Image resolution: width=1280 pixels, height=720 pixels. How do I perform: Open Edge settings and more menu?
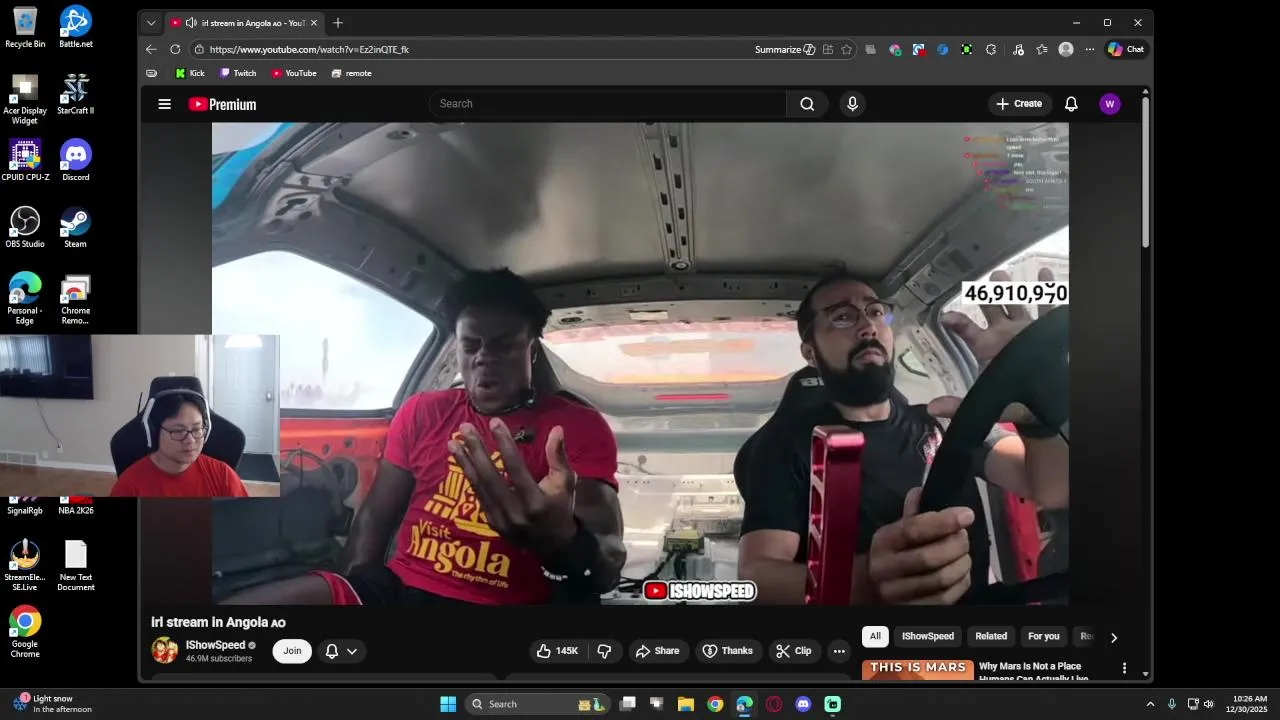[1090, 49]
